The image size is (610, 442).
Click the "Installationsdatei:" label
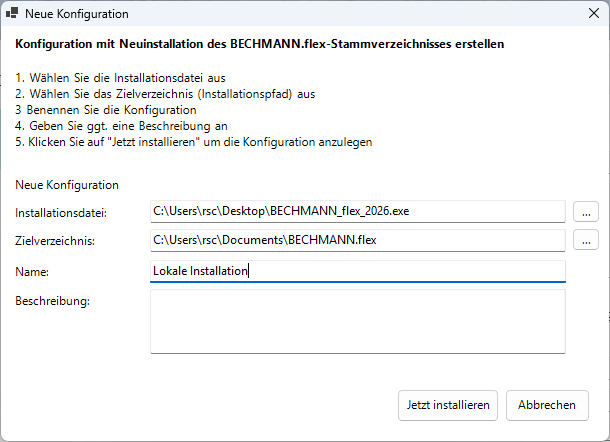(x=61, y=213)
